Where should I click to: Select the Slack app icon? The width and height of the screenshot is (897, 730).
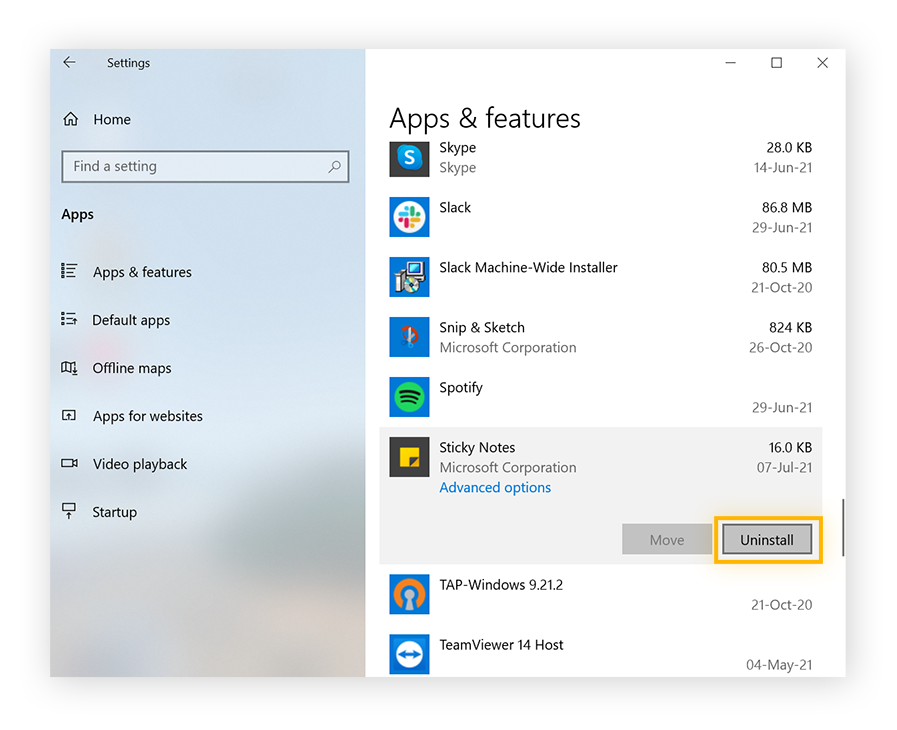409,217
